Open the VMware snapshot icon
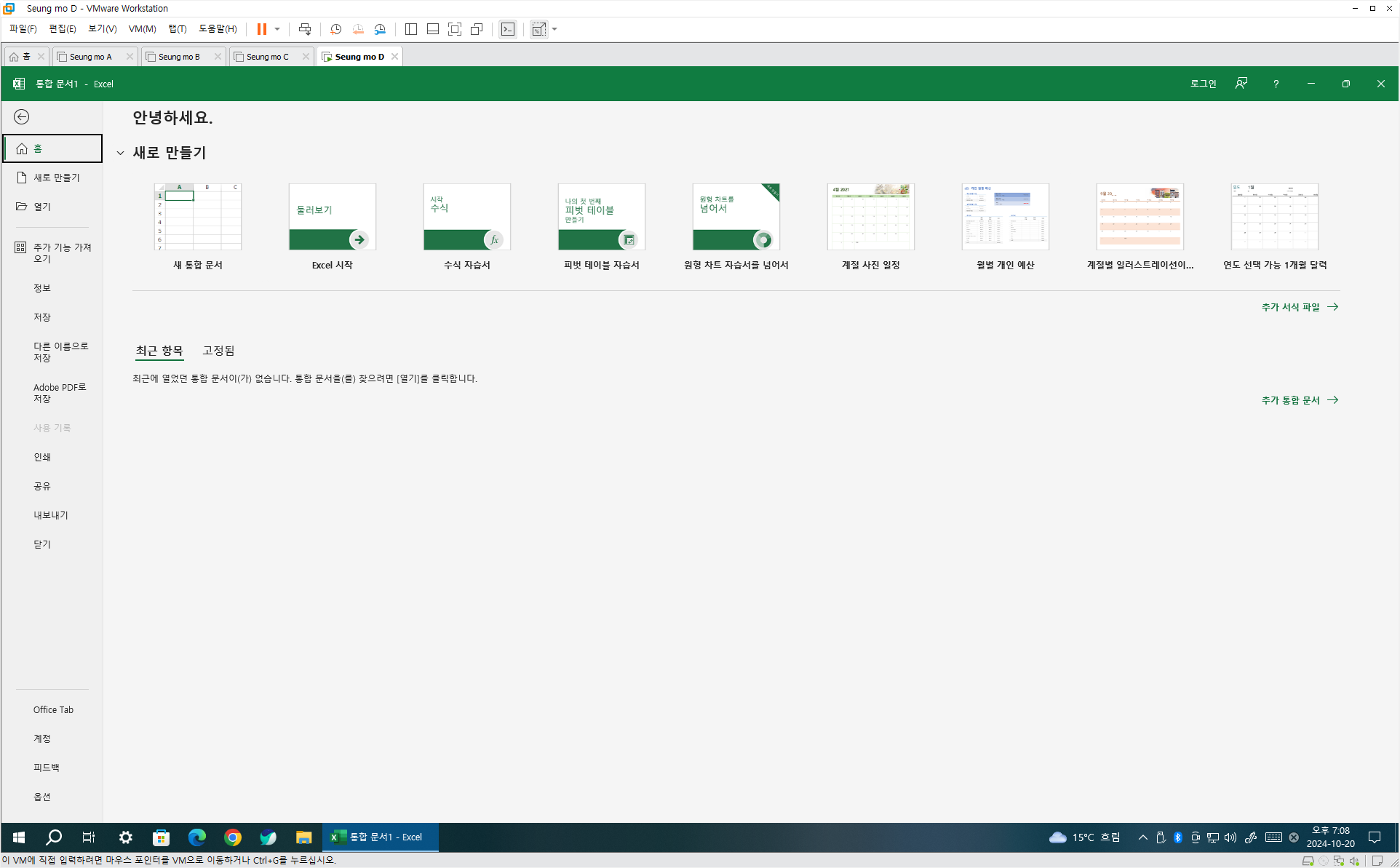 pos(335,29)
